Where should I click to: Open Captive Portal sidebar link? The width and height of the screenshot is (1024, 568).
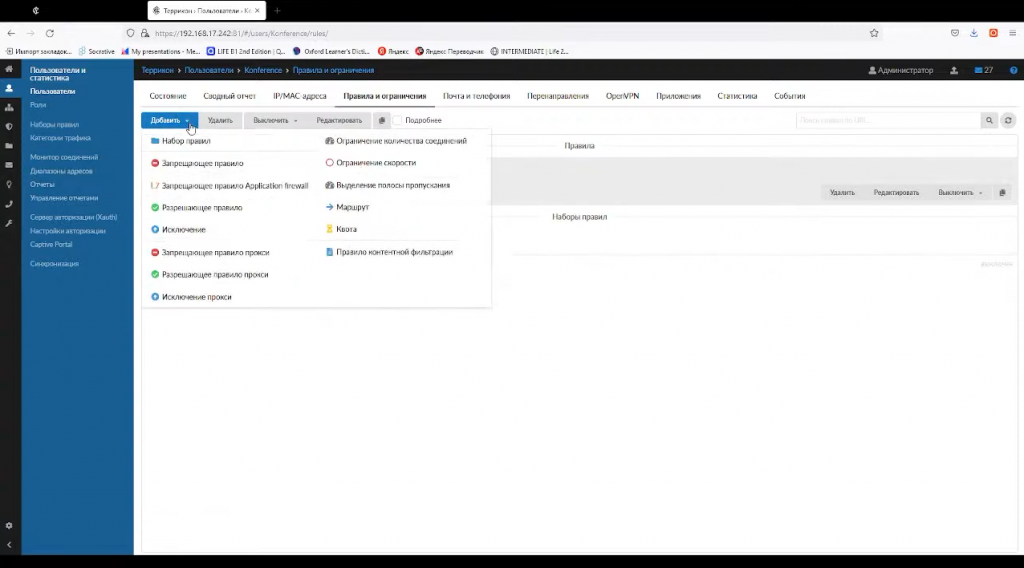[51, 244]
